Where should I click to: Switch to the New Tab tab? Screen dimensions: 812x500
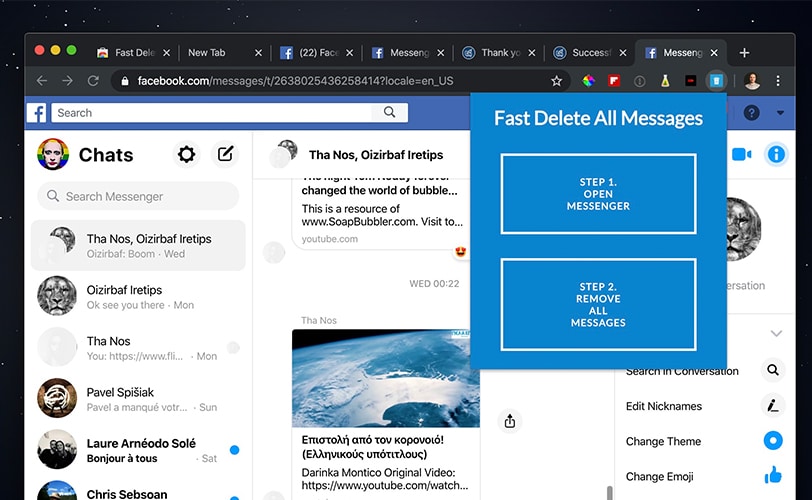pyautogui.click(x=225, y=53)
